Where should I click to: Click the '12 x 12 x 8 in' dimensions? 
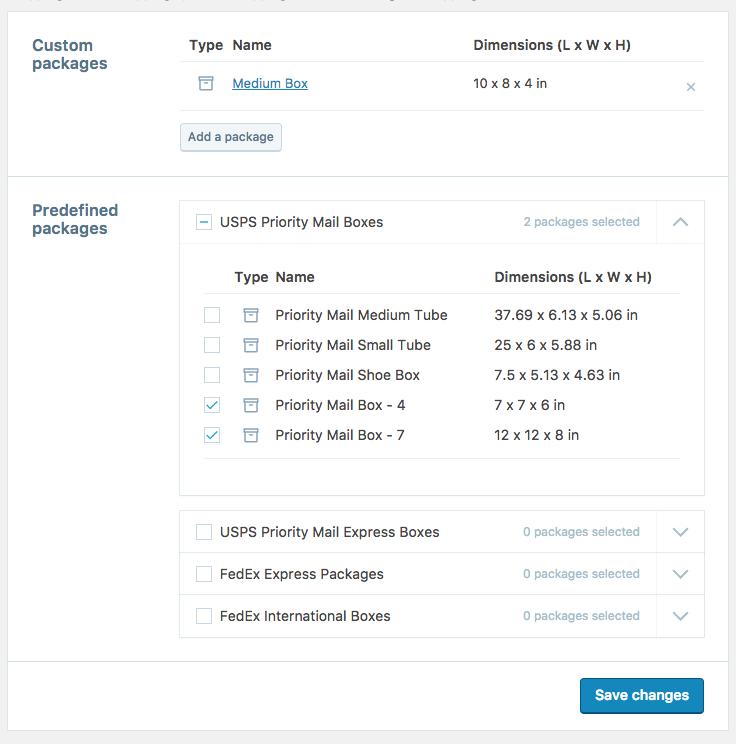536,435
